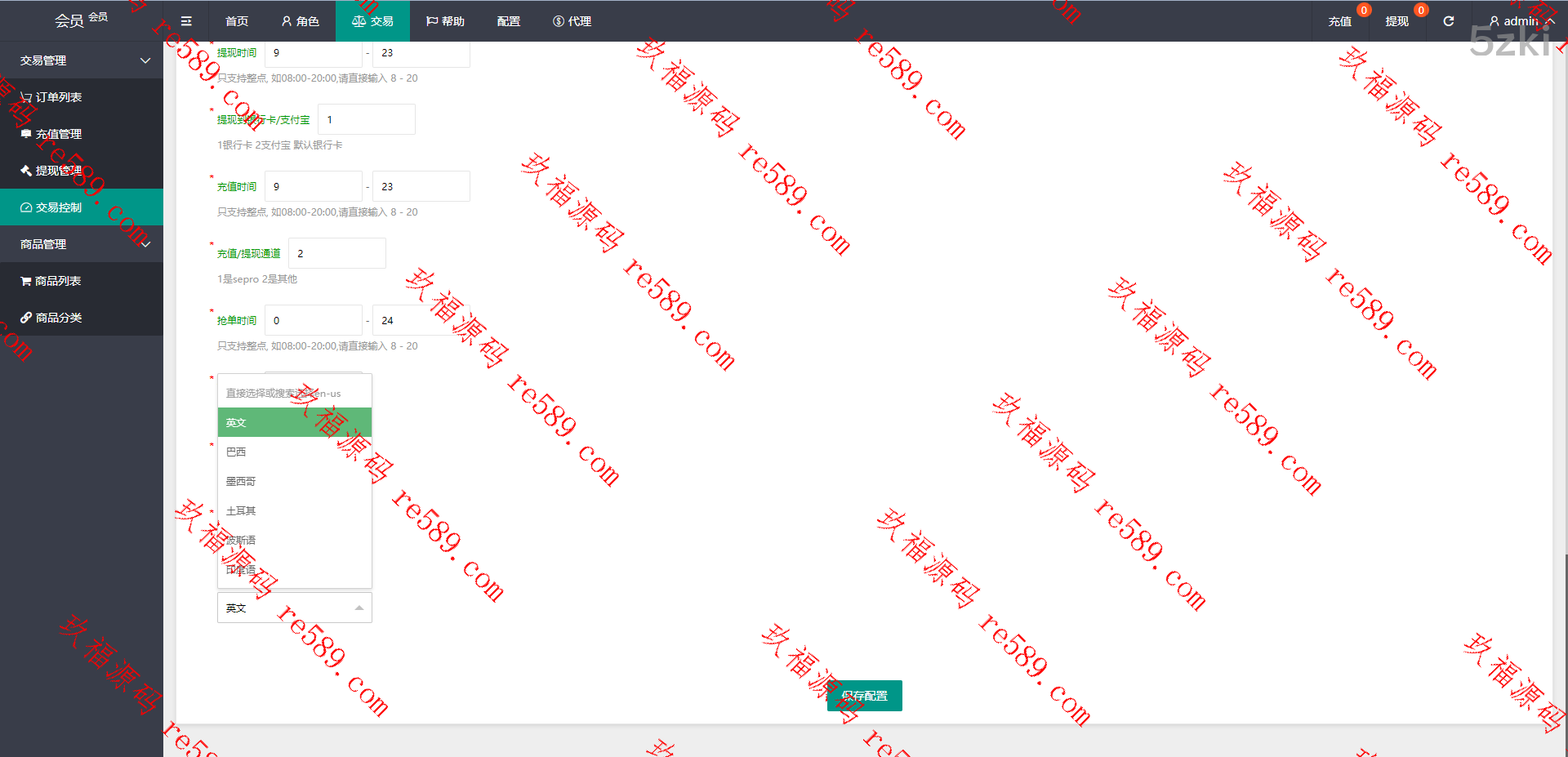This screenshot has width=1568, height=757.
Task: Click the refresh icon in top bar
Action: click(1448, 21)
